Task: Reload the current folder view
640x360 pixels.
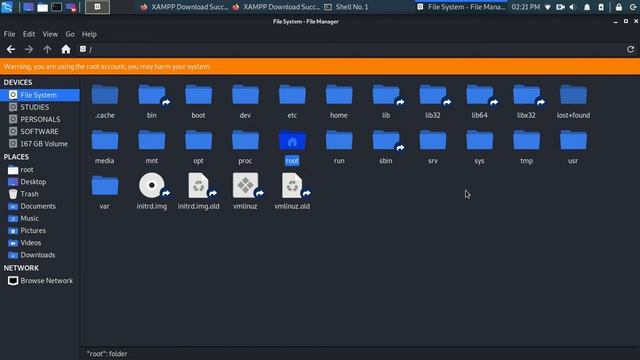Action: 631,49
